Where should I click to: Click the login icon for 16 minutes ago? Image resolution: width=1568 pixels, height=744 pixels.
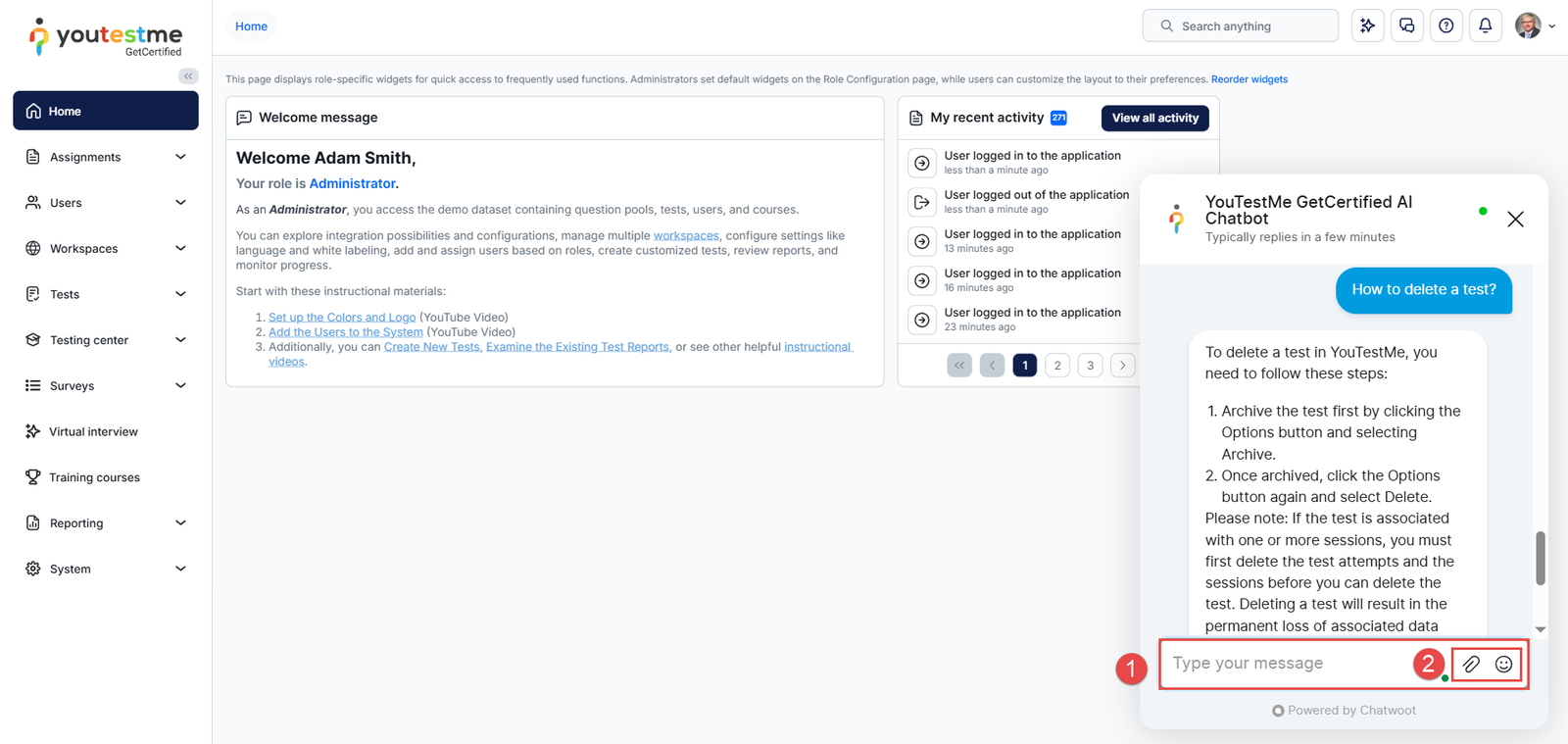[x=922, y=280]
